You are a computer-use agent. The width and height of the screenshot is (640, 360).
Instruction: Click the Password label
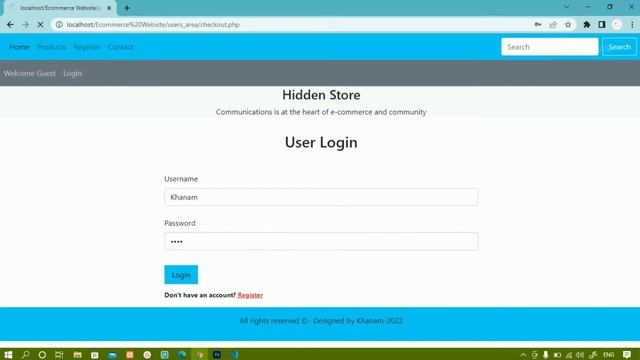click(x=180, y=223)
